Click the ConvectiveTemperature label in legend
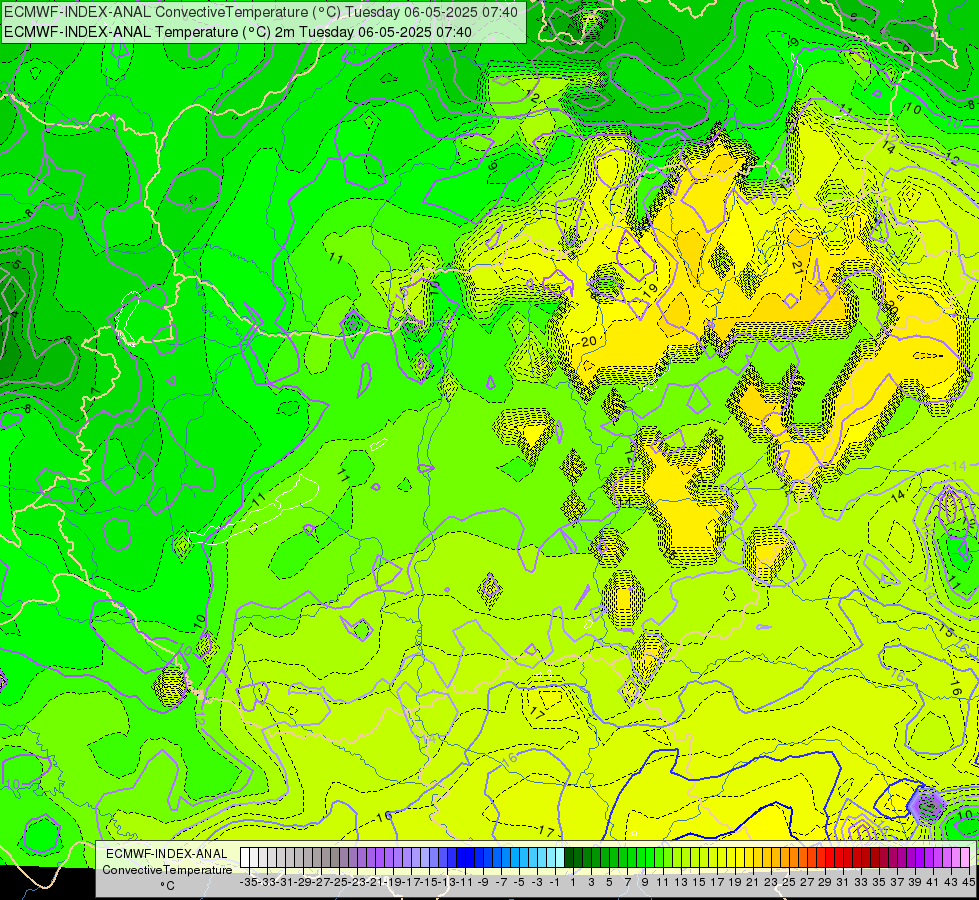Screen dimensions: 979x900 (167, 870)
